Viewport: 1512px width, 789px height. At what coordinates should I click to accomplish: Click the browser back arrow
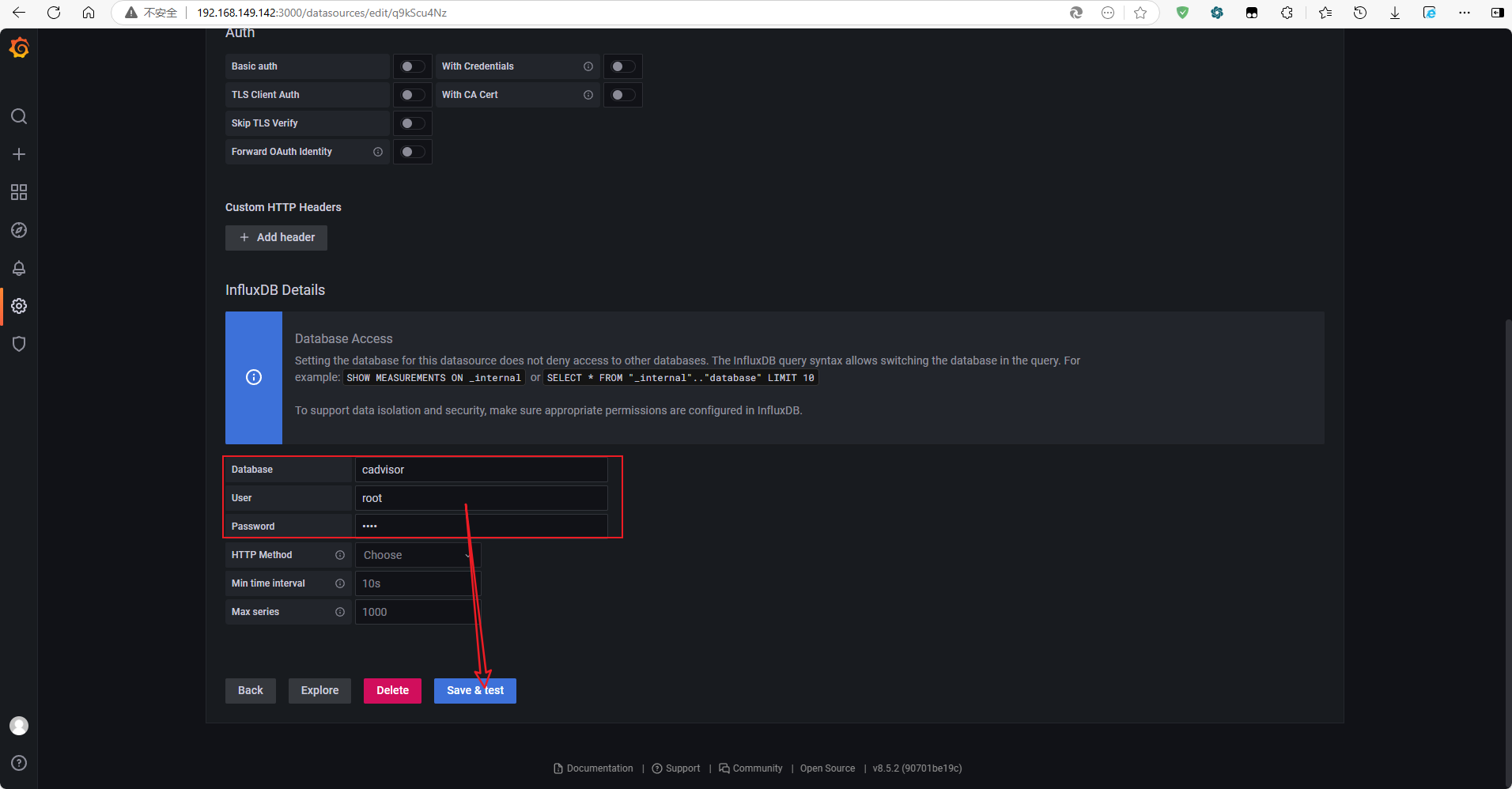[19, 13]
